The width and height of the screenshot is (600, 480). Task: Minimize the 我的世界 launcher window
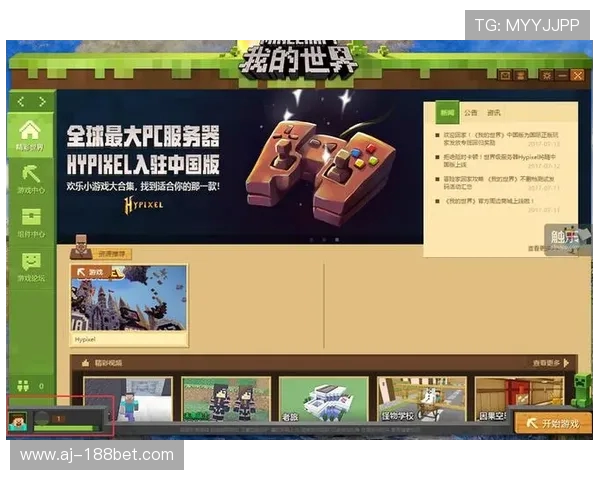point(562,75)
